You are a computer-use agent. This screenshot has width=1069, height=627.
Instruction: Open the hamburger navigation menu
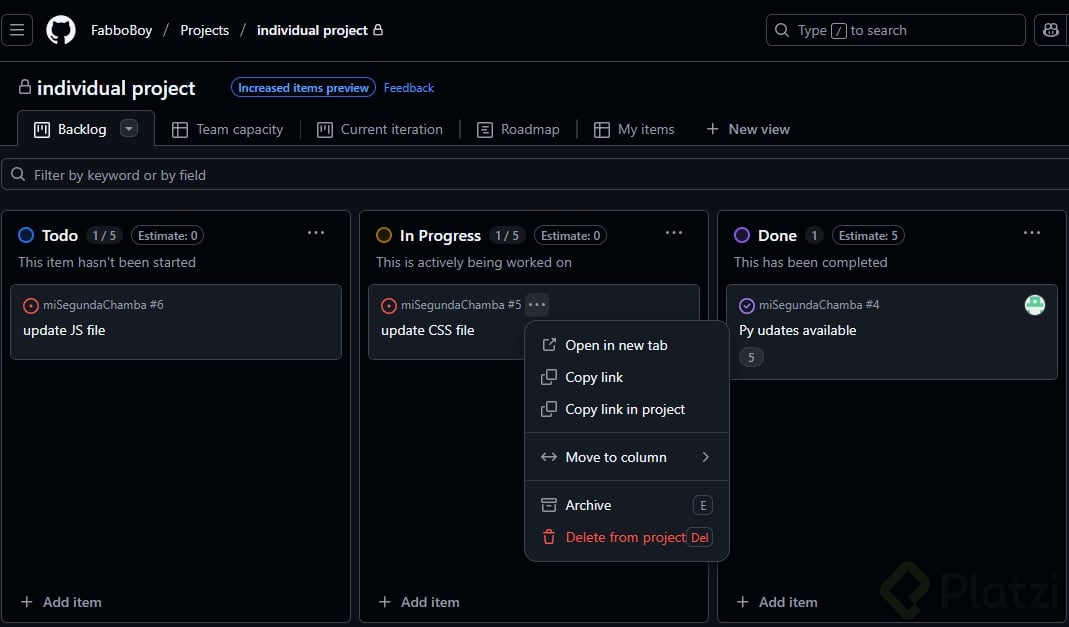18,30
